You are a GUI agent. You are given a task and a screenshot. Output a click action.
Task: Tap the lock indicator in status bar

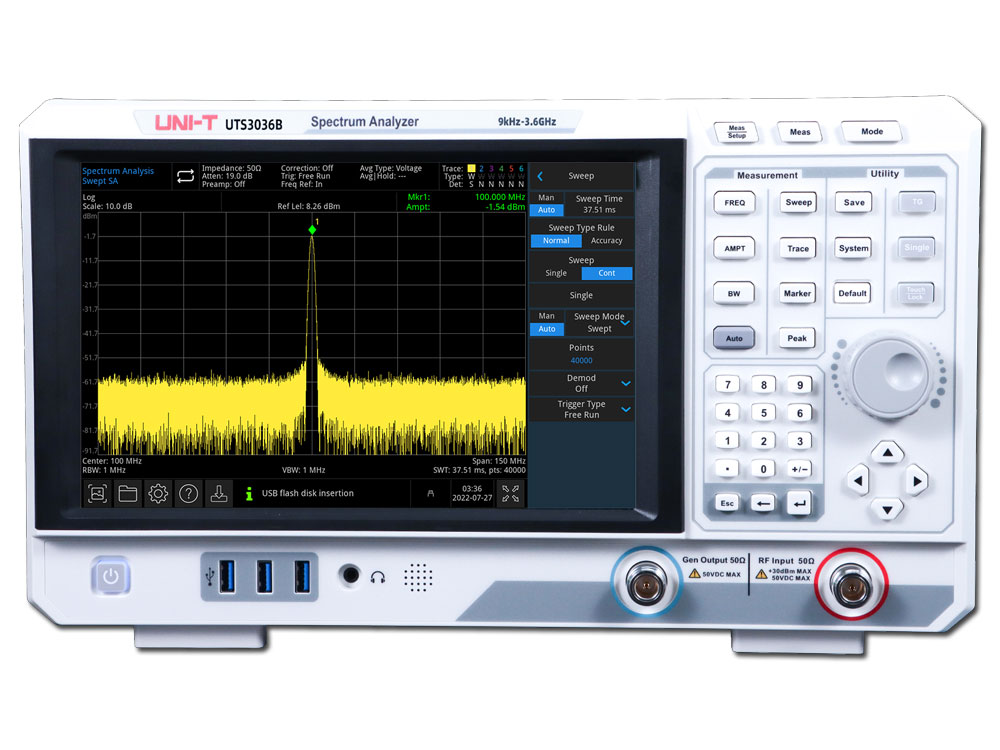point(430,494)
